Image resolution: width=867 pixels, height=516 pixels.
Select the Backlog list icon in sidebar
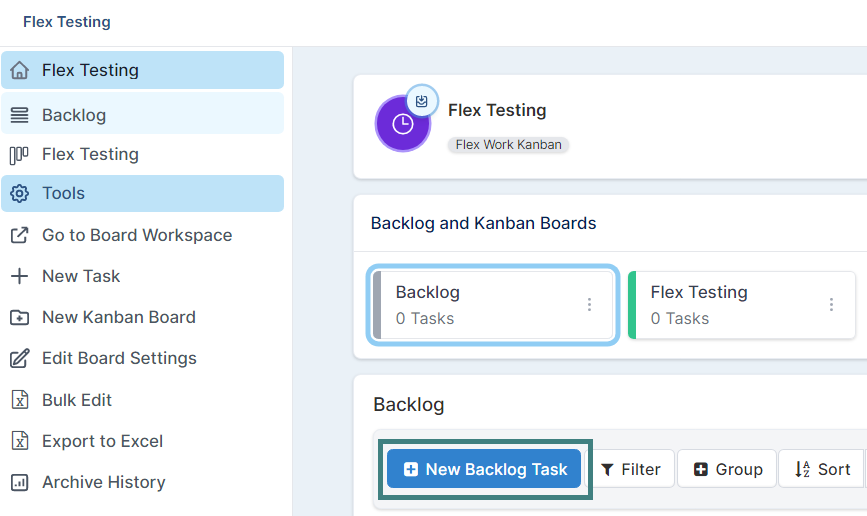[x=19, y=115]
